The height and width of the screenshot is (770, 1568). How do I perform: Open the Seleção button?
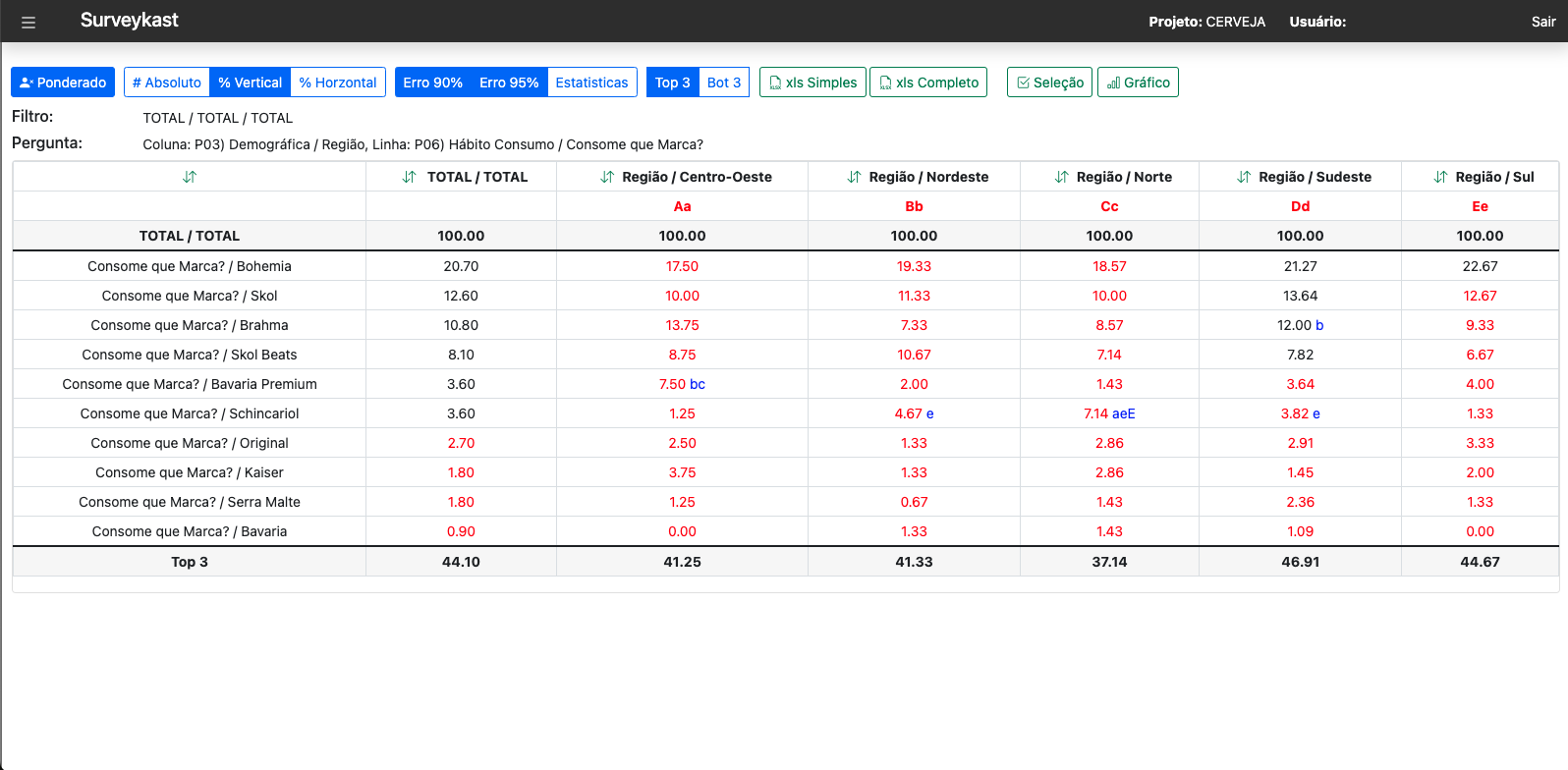[1049, 82]
